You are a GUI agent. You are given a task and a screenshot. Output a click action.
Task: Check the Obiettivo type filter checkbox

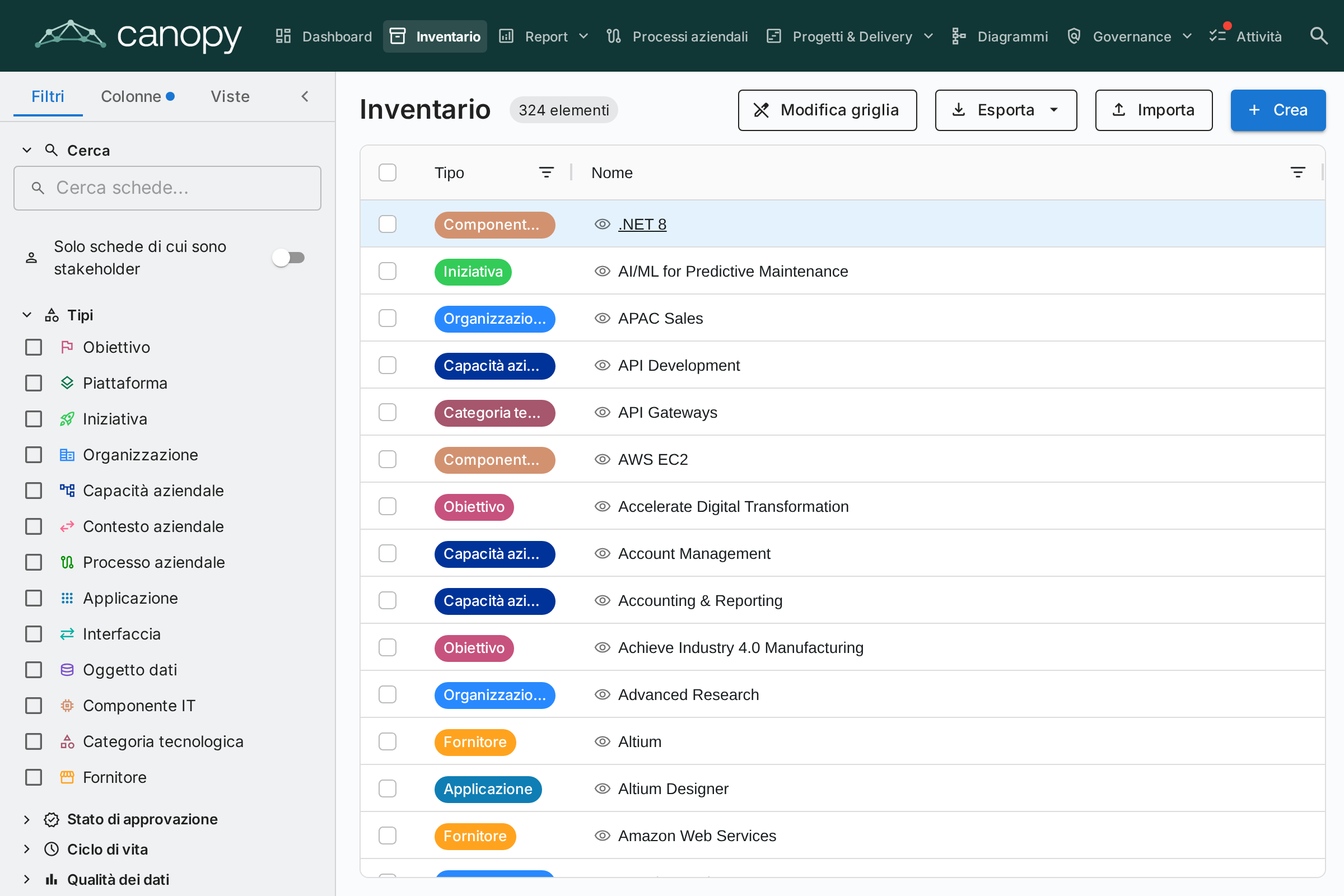coord(34,347)
